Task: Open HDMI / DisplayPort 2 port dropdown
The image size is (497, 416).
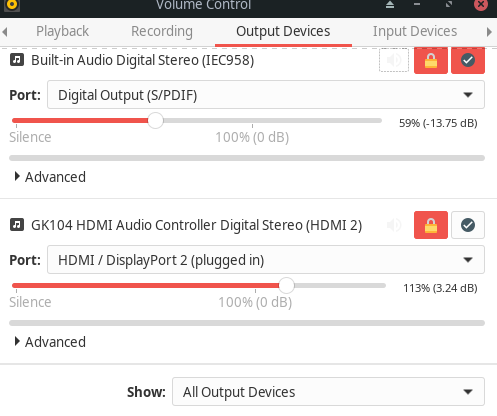Action: tap(266, 260)
